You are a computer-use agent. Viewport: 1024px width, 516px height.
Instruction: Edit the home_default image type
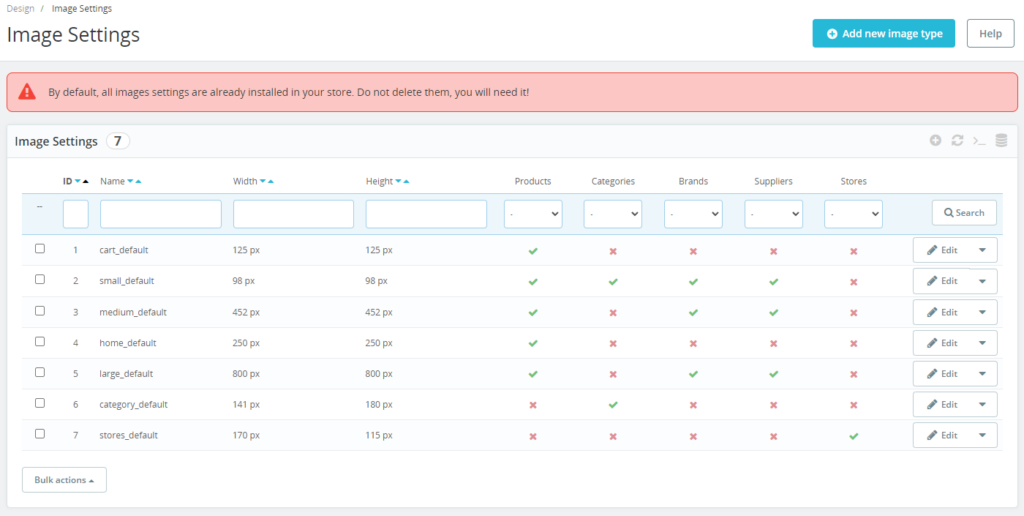click(x=942, y=343)
